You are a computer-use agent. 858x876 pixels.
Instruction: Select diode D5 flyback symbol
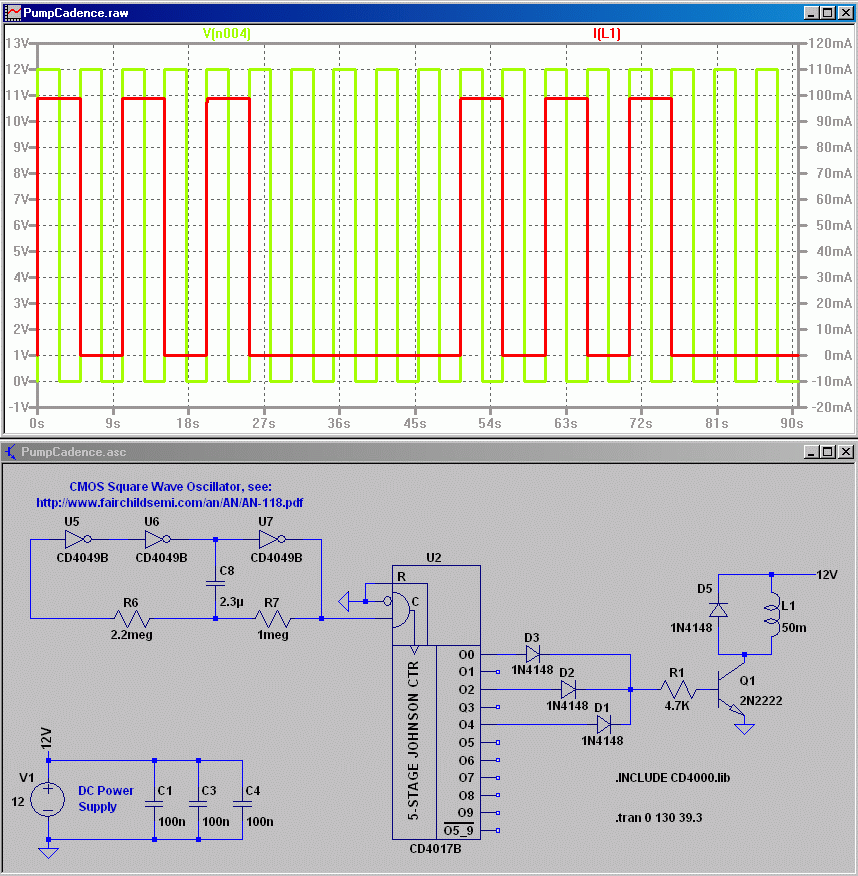(718, 610)
